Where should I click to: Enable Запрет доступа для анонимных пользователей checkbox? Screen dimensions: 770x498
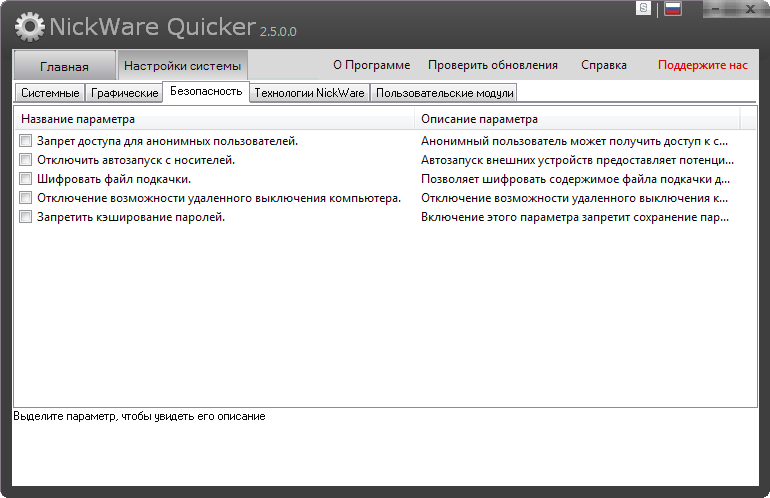tap(26, 140)
